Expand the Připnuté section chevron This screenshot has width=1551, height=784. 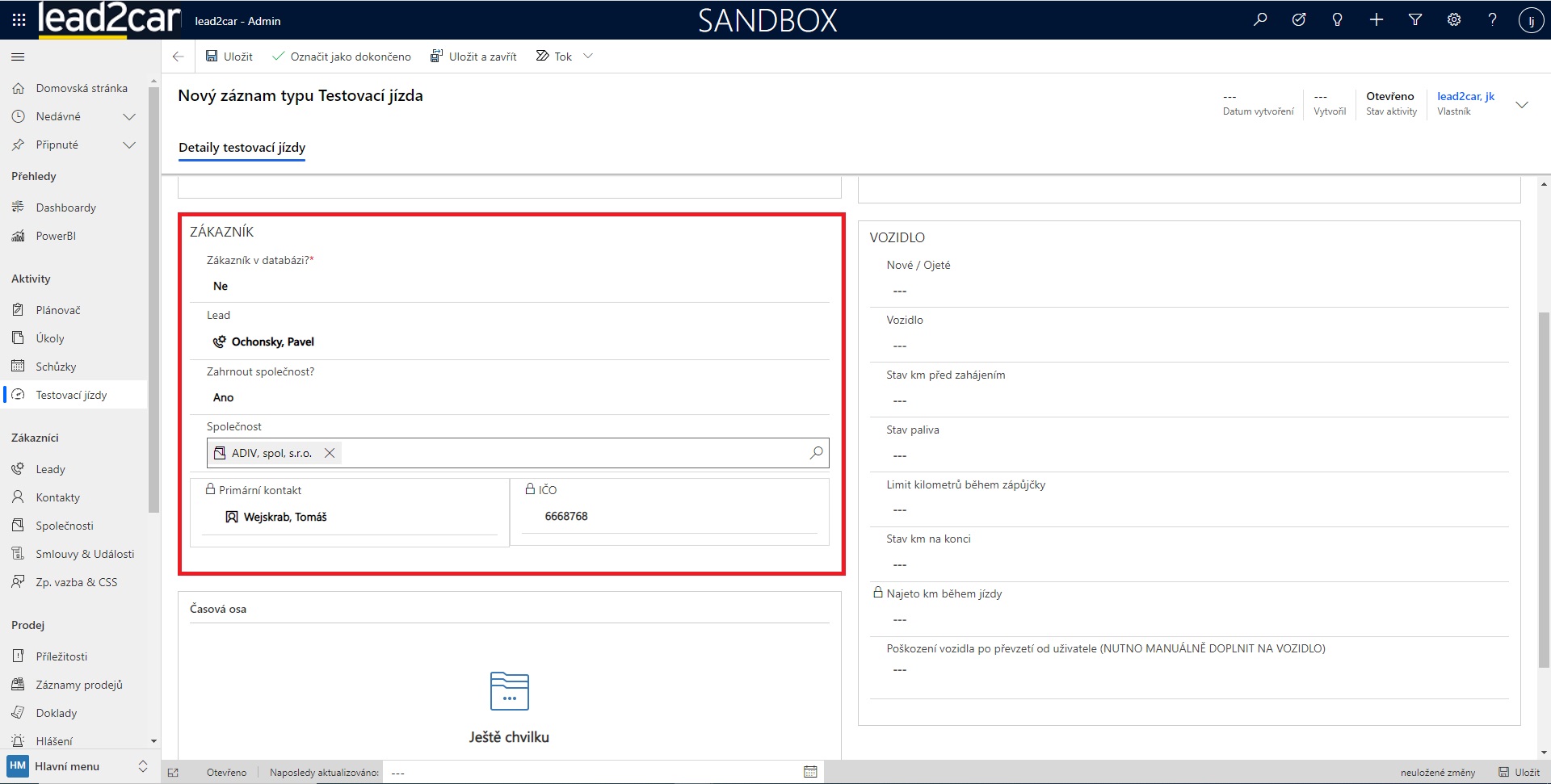128,145
